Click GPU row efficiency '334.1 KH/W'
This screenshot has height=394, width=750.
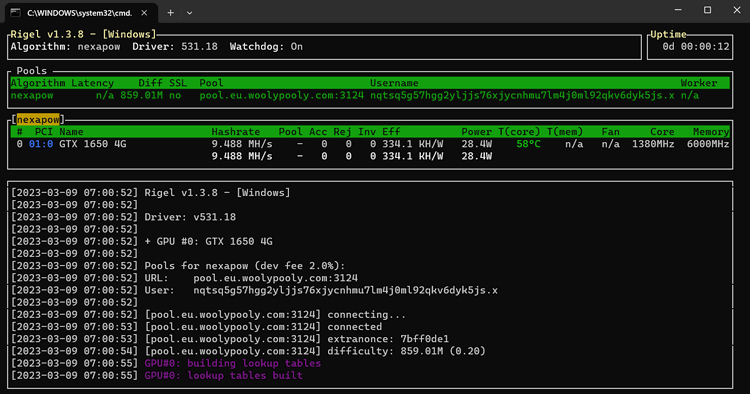click(412, 144)
